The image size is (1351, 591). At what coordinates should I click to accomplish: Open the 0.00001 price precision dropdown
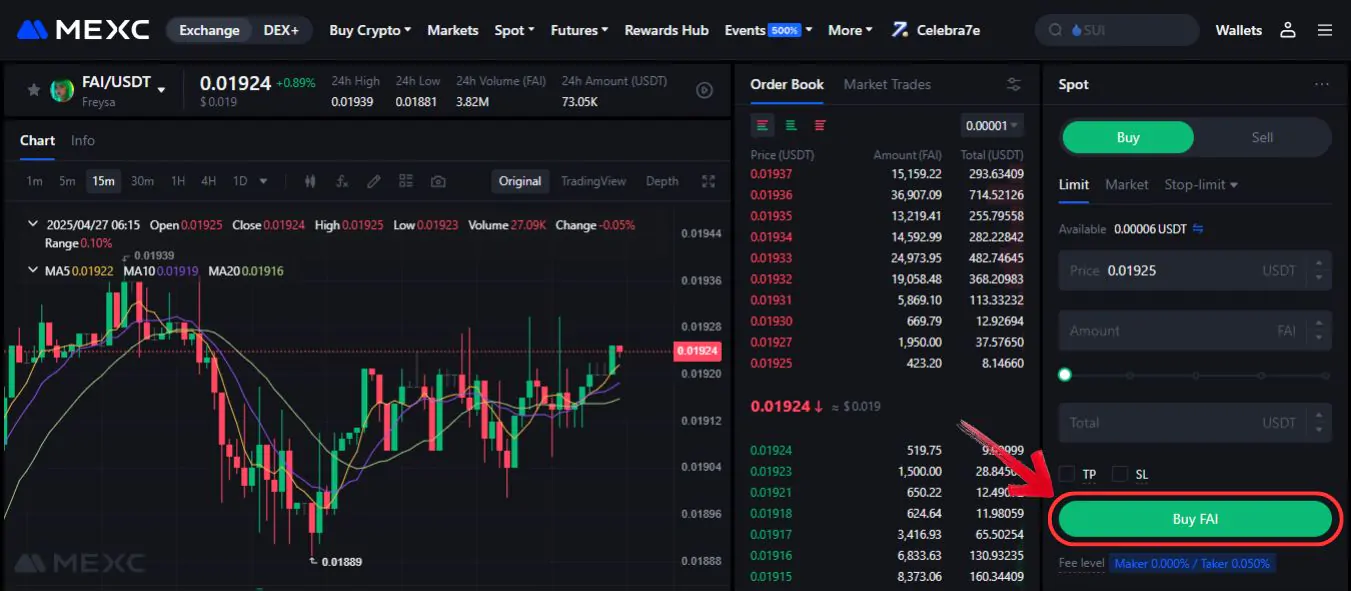992,126
